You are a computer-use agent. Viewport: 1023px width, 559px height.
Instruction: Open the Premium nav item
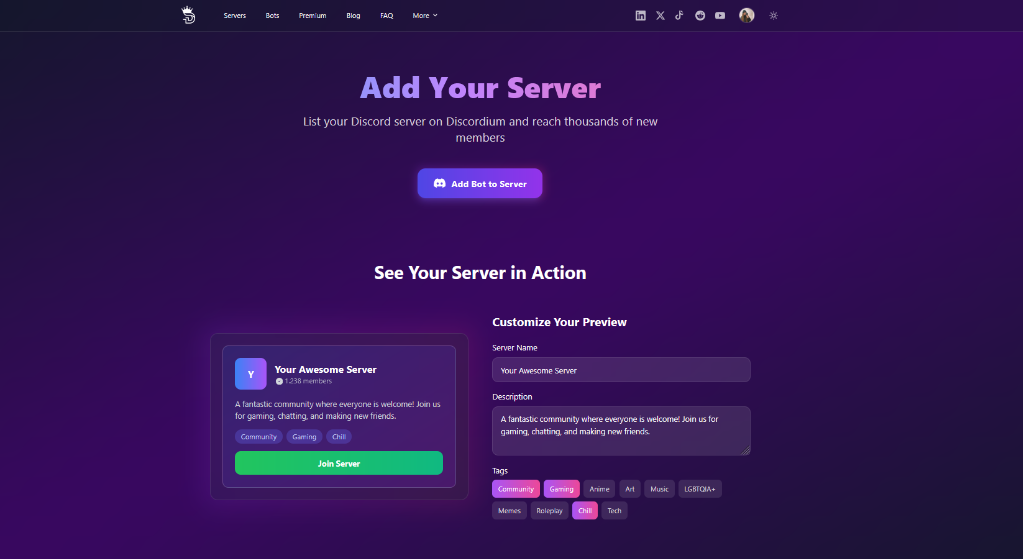(x=313, y=16)
